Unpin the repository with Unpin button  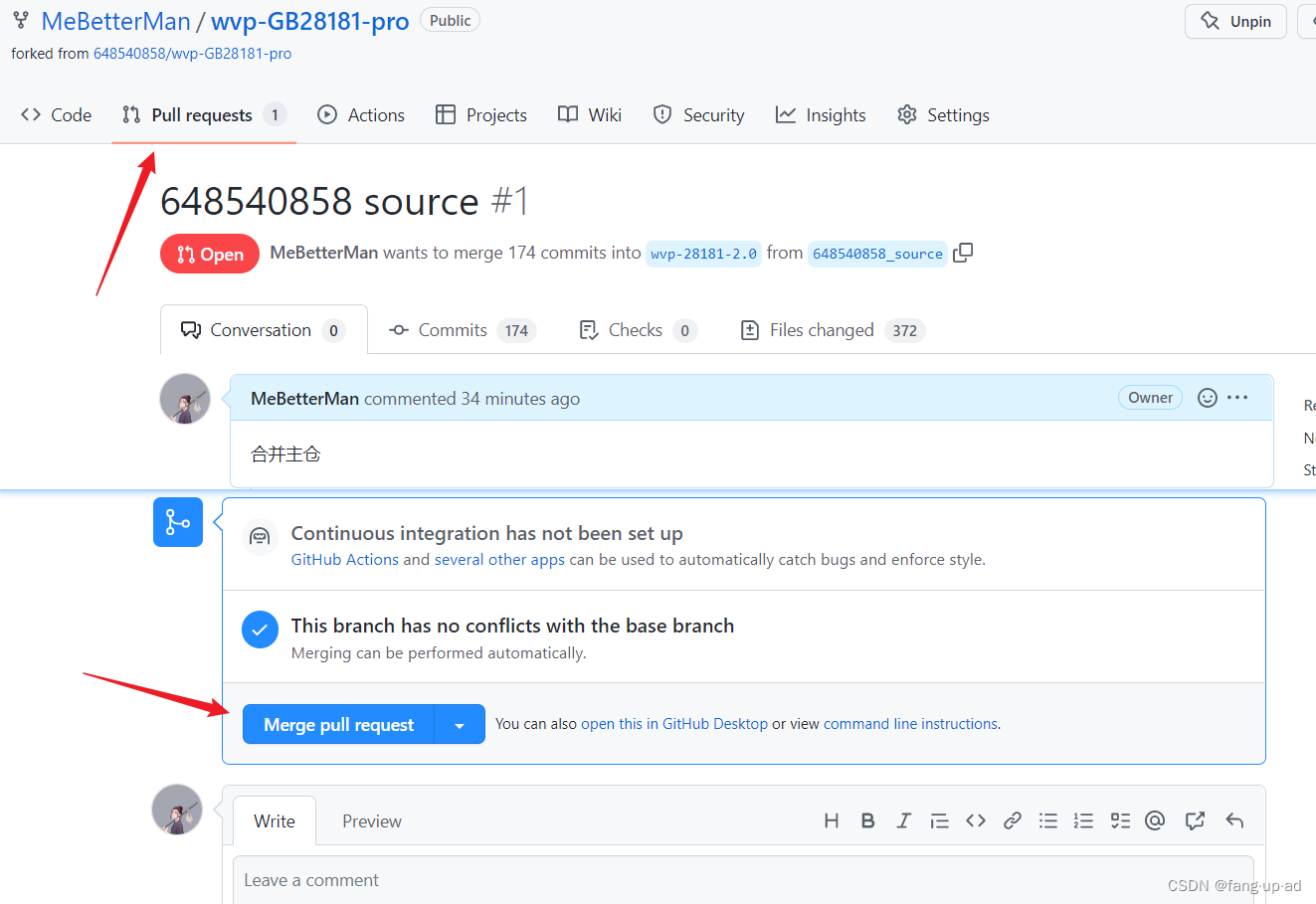click(1235, 21)
